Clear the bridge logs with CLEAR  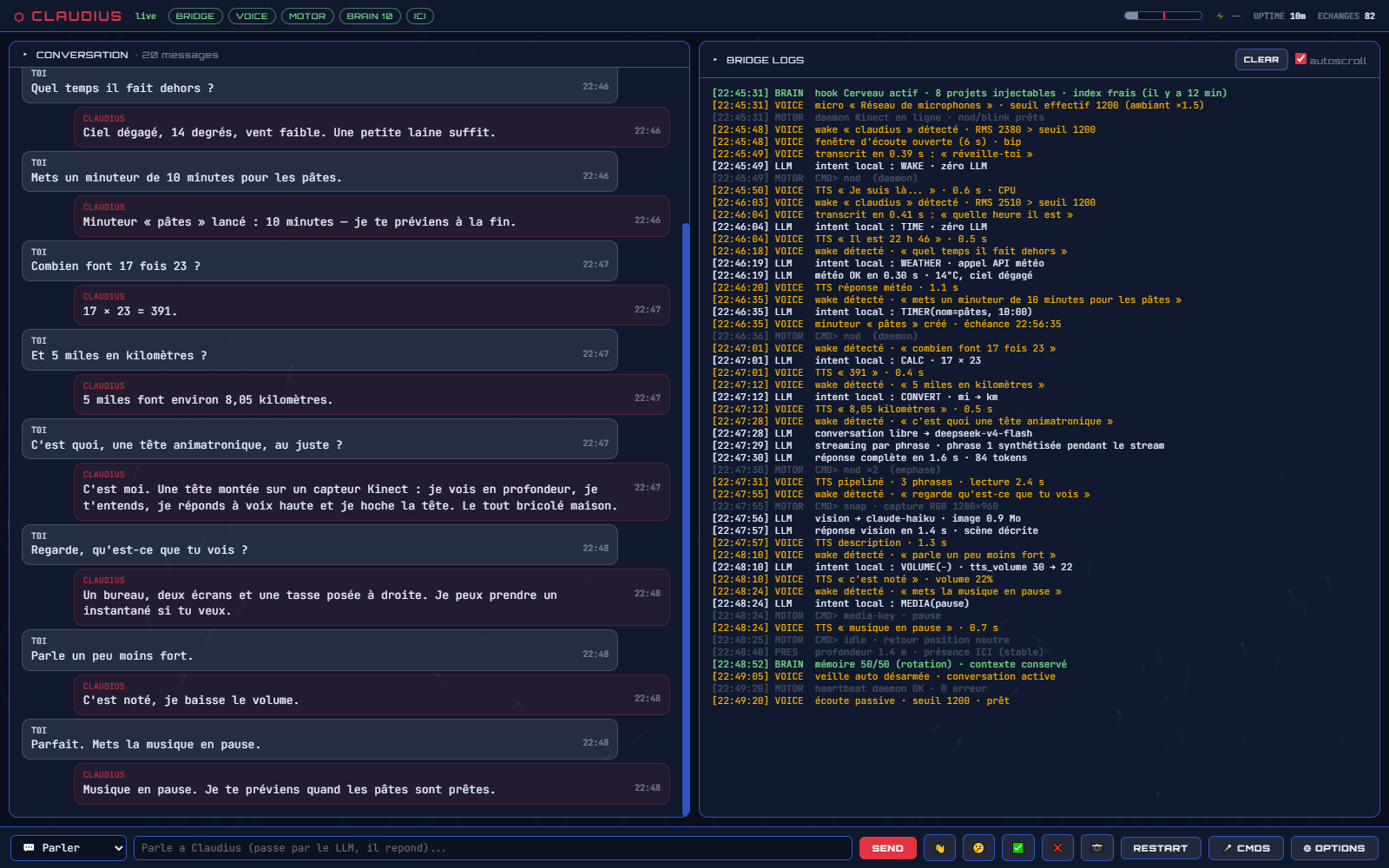pos(1261,60)
